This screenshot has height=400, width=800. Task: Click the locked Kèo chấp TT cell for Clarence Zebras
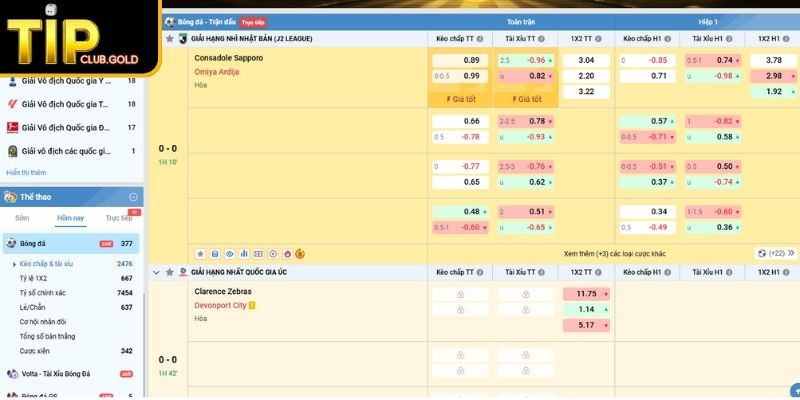click(459, 295)
